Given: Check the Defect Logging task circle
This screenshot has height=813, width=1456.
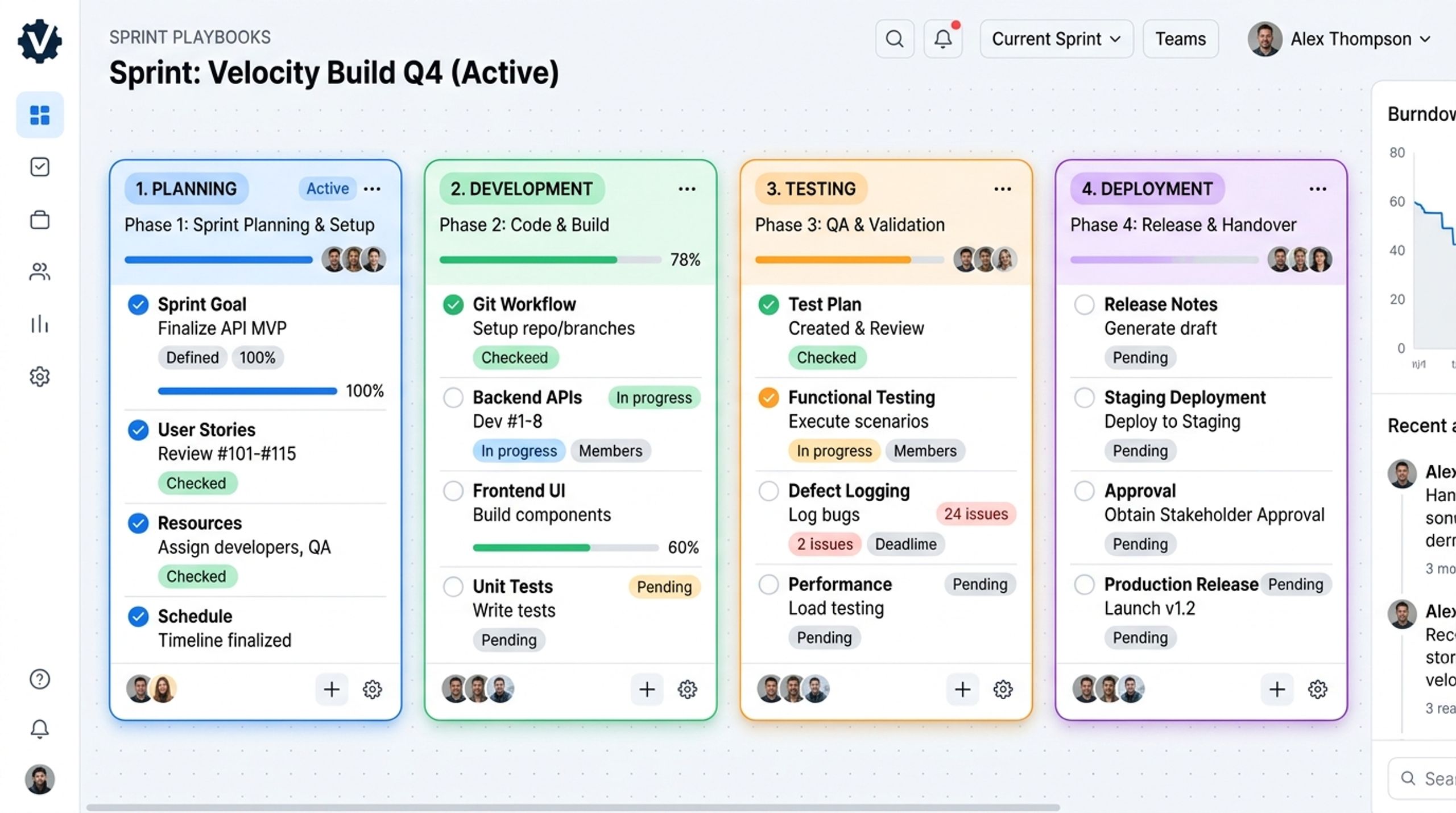Looking at the screenshot, I should click(x=768, y=491).
